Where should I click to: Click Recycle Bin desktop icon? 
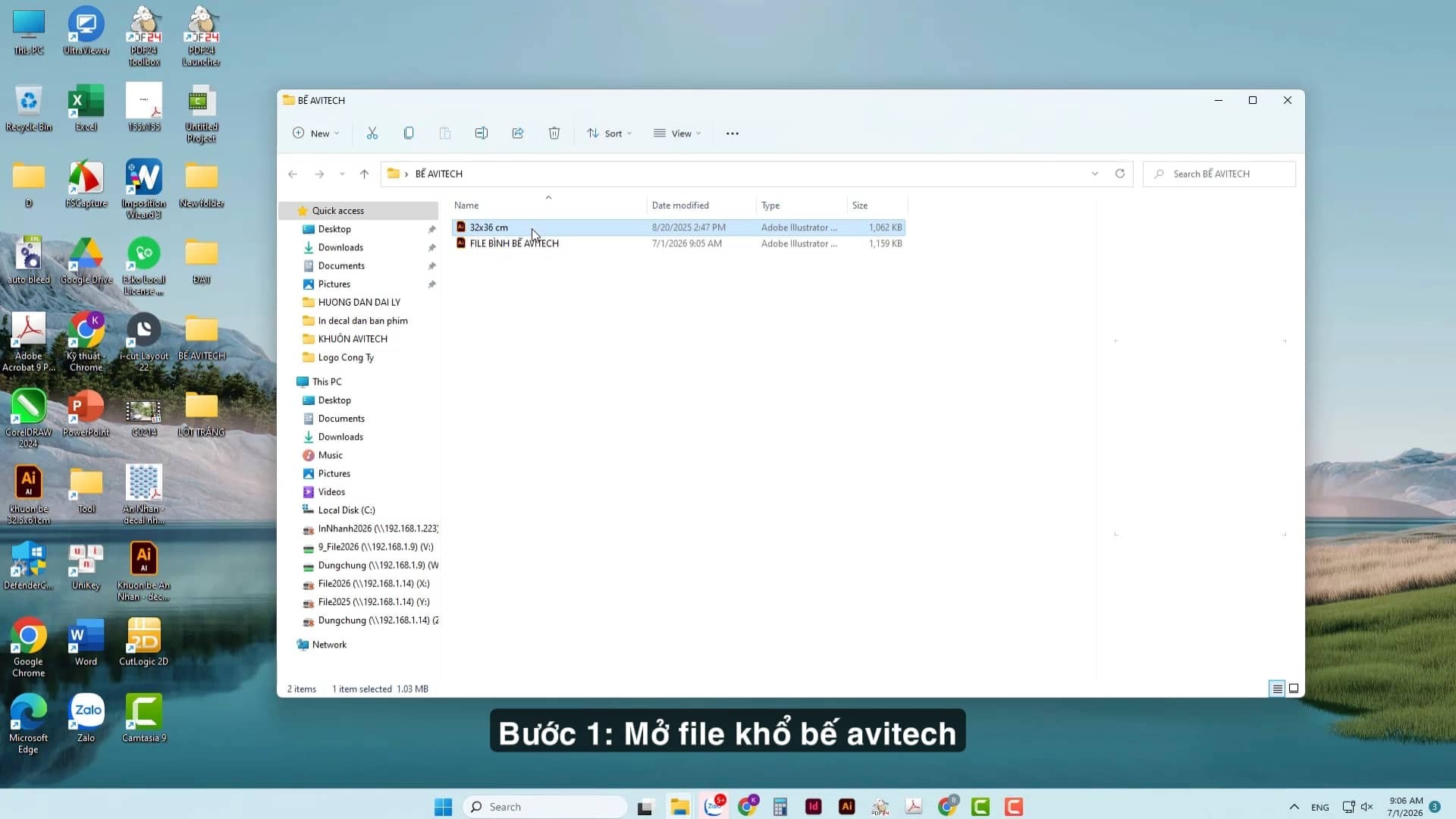click(x=28, y=108)
